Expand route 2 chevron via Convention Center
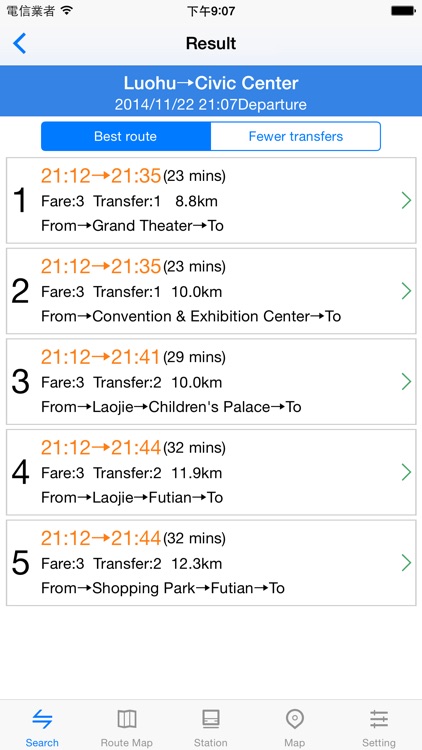This screenshot has width=422, height=750. coord(406,291)
